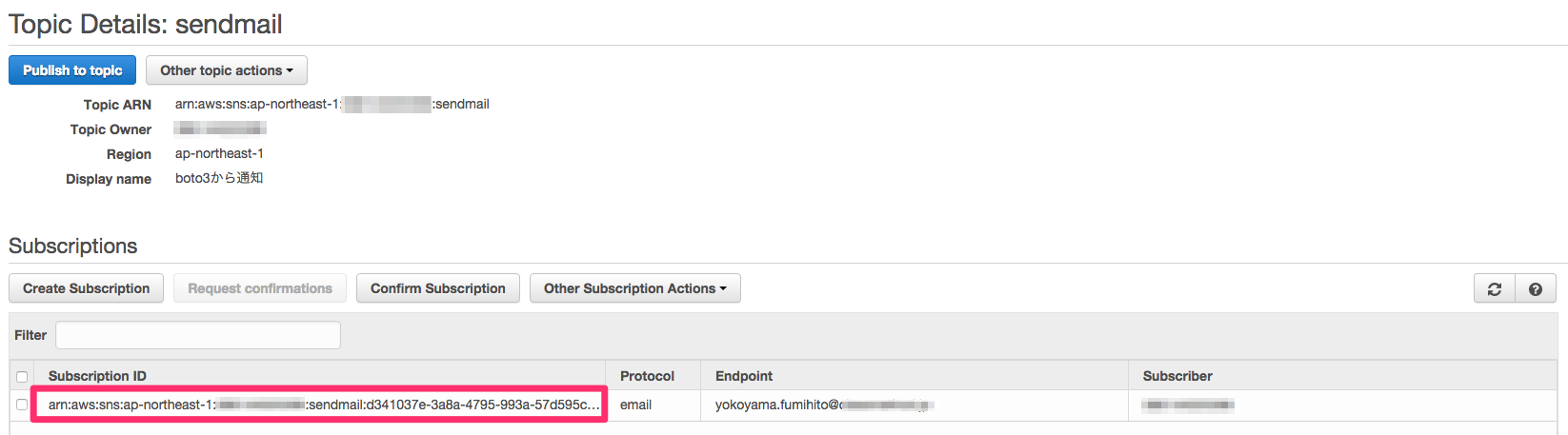
Task: Click the Request confirmations button
Action: [x=259, y=288]
